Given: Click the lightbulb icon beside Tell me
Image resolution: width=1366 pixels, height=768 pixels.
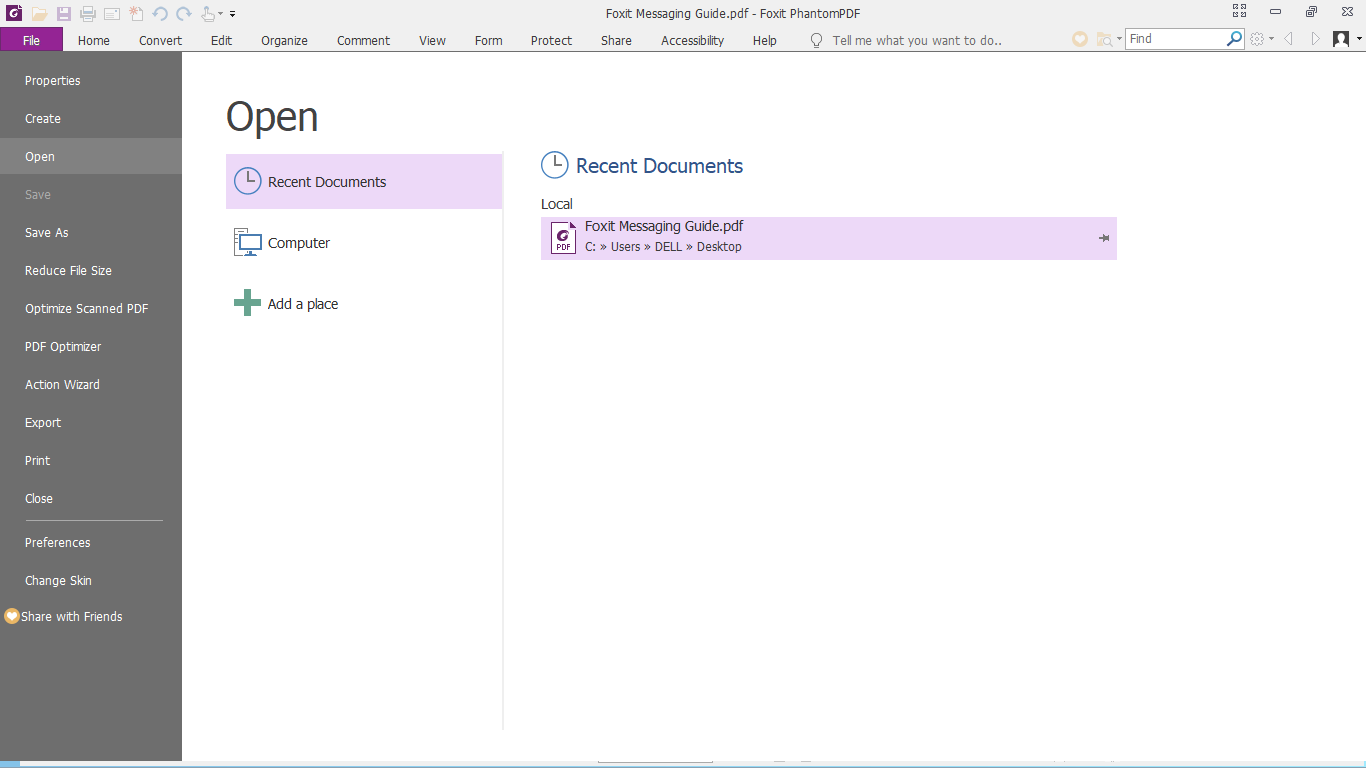Looking at the screenshot, I should [x=816, y=40].
